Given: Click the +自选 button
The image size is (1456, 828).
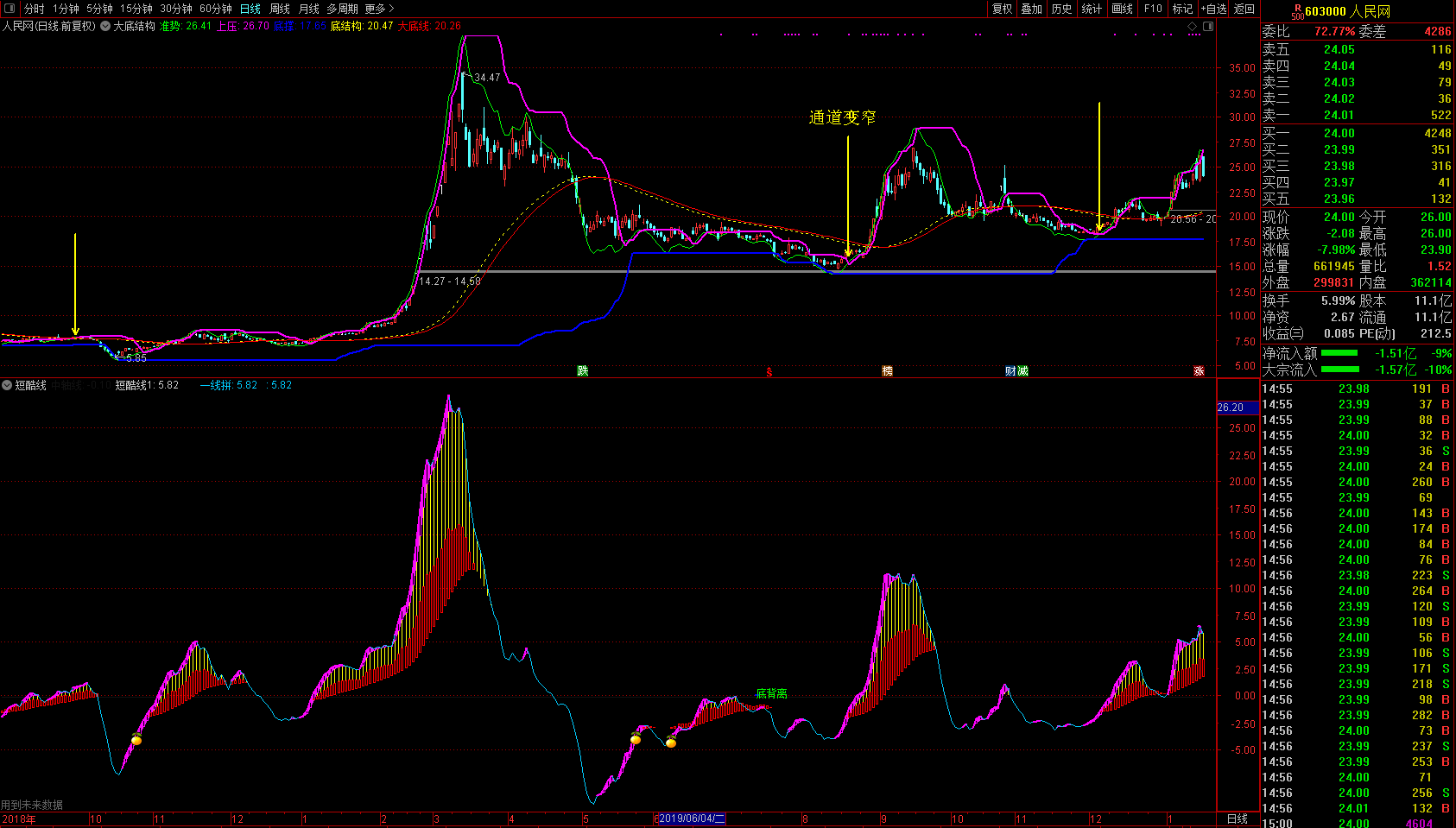Looking at the screenshot, I should coord(1213,9).
